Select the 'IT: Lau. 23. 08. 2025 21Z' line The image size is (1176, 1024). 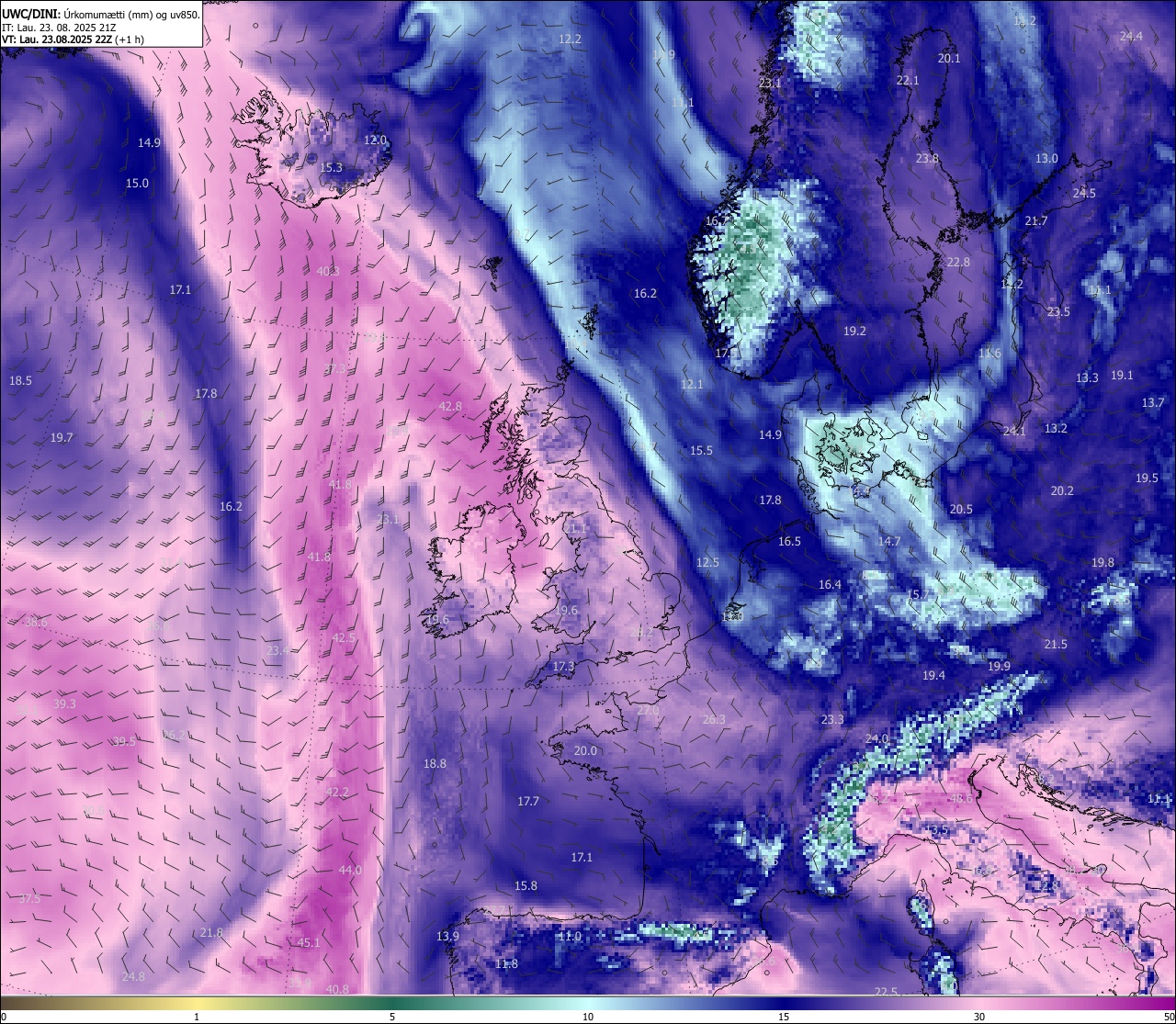[x=59, y=28]
